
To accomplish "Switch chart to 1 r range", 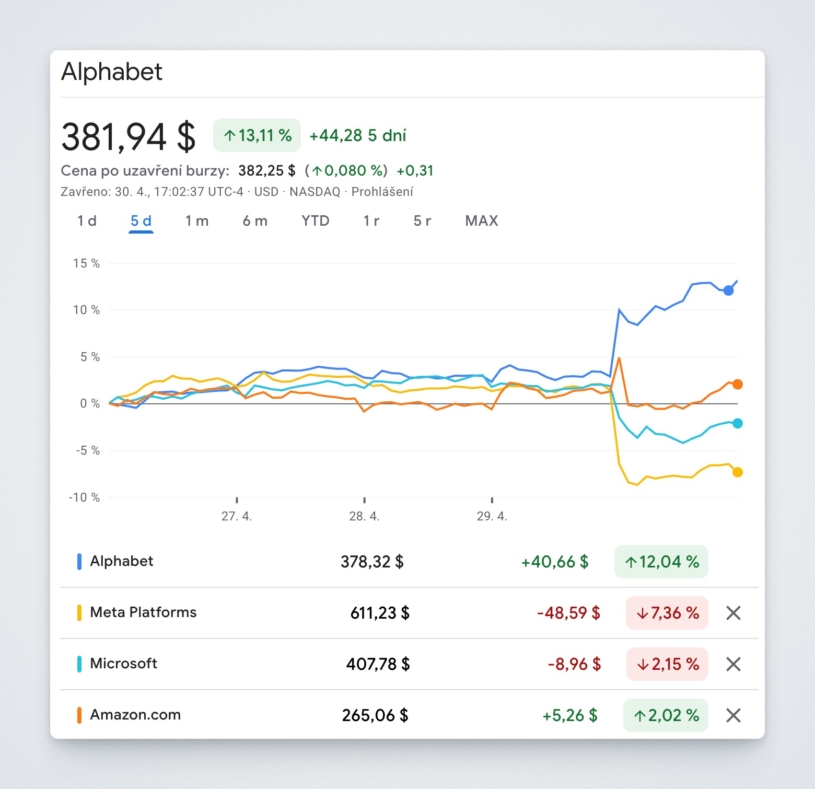I will click(x=371, y=221).
